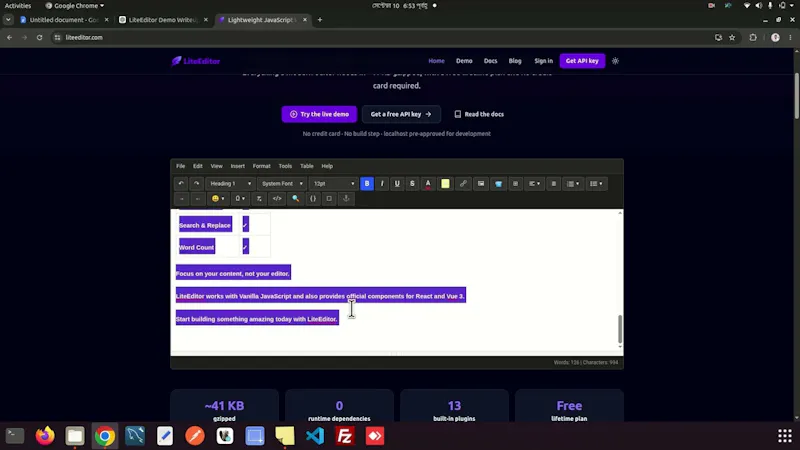
Task: Click the curly braces code block icon
Action: (x=313, y=198)
